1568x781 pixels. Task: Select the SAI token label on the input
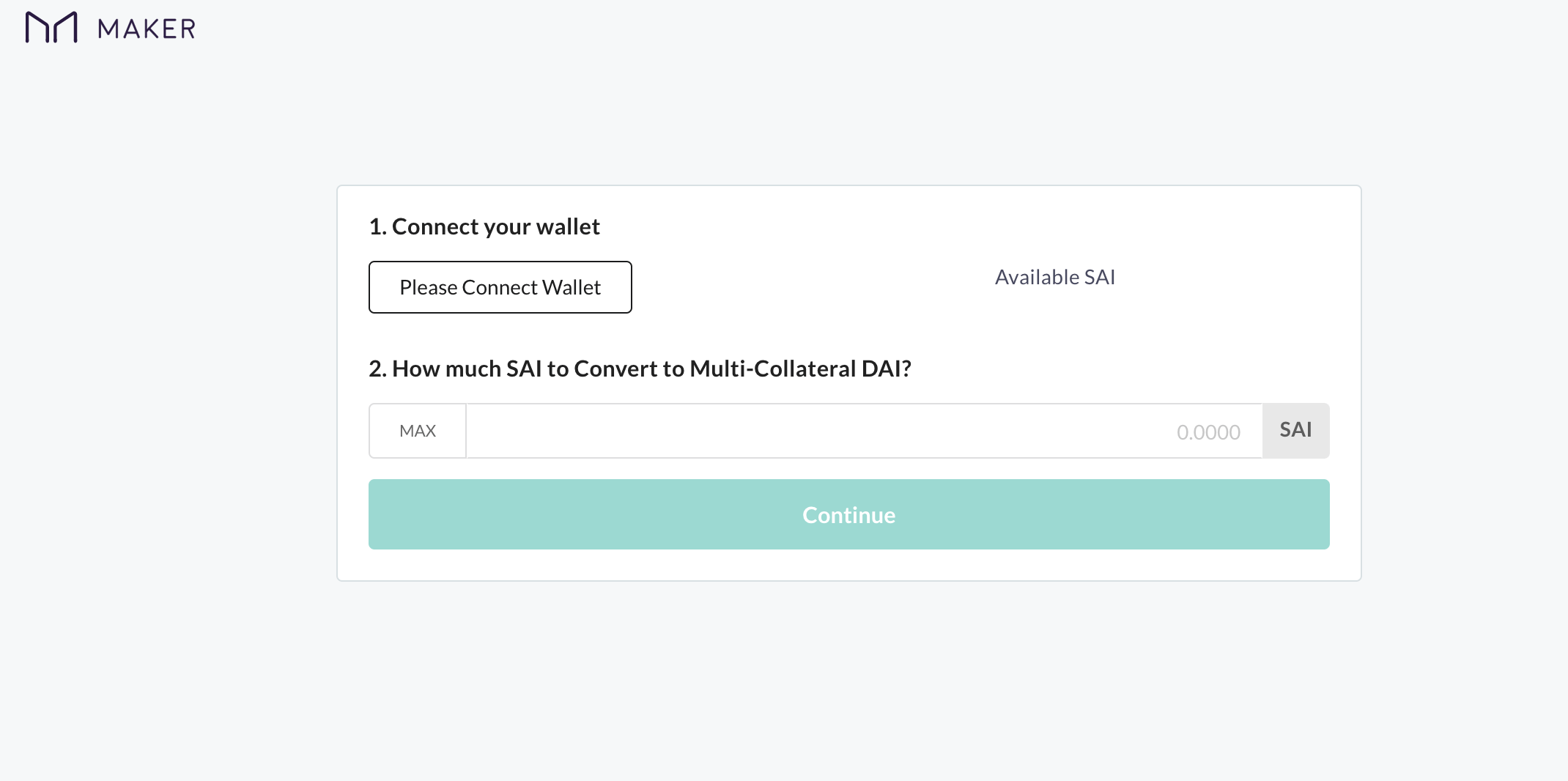[x=1295, y=431]
